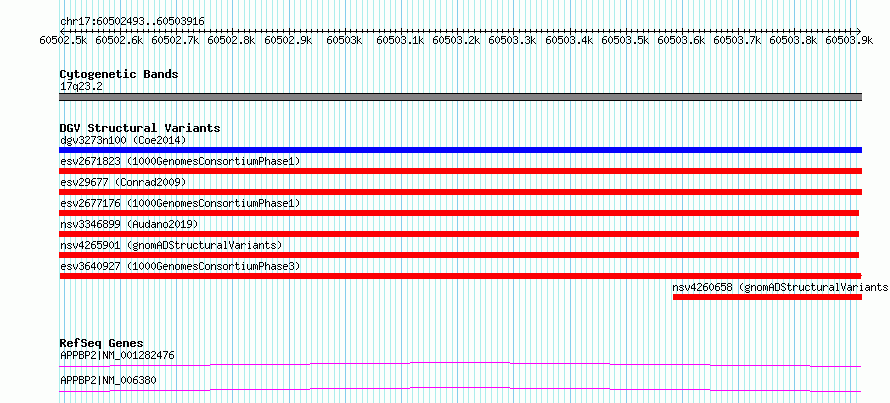Click the DGV Structural Variants track title
This screenshot has width=890, height=403.
[x=140, y=128]
